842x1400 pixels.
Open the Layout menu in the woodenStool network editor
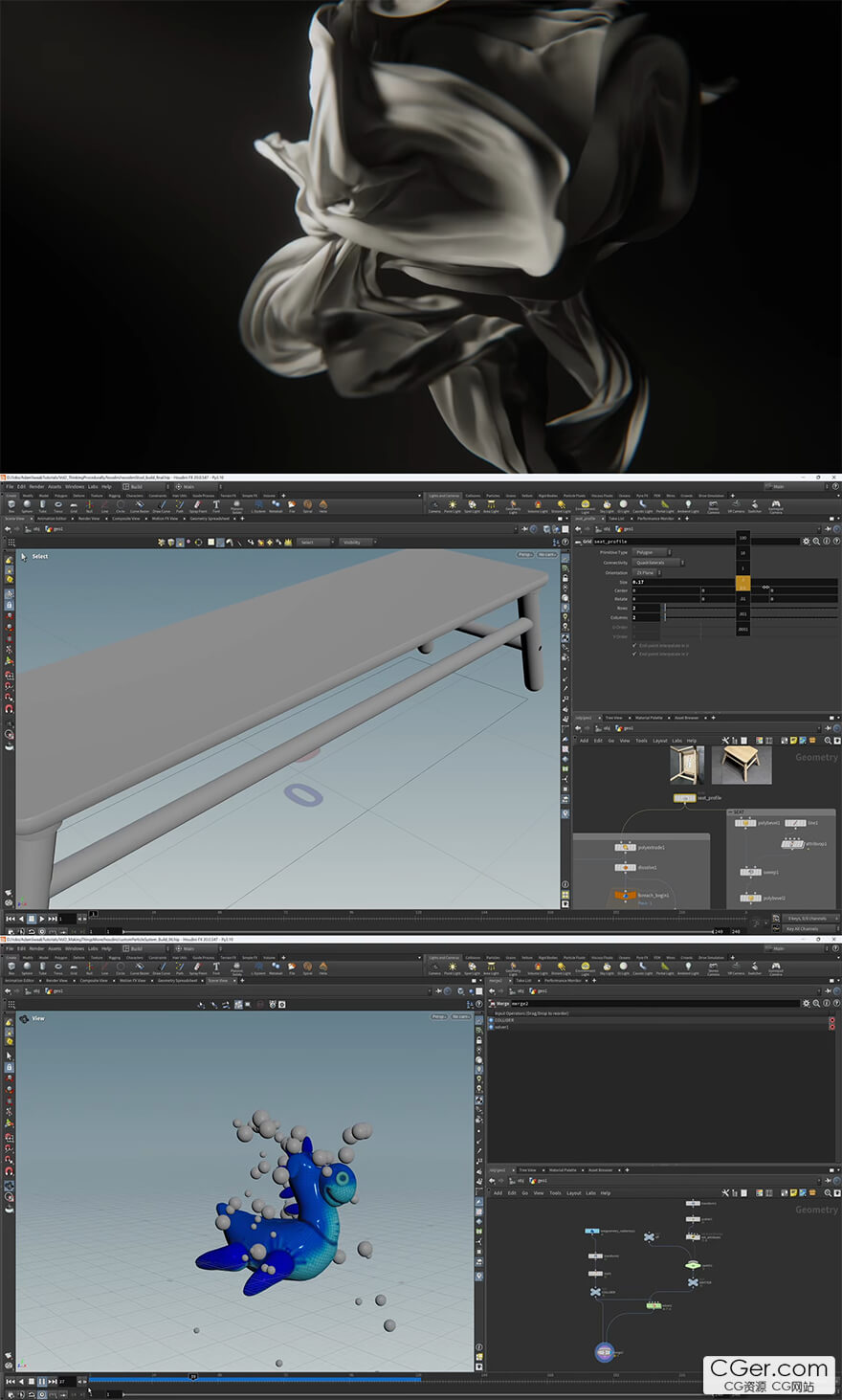(x=660, y=741)
